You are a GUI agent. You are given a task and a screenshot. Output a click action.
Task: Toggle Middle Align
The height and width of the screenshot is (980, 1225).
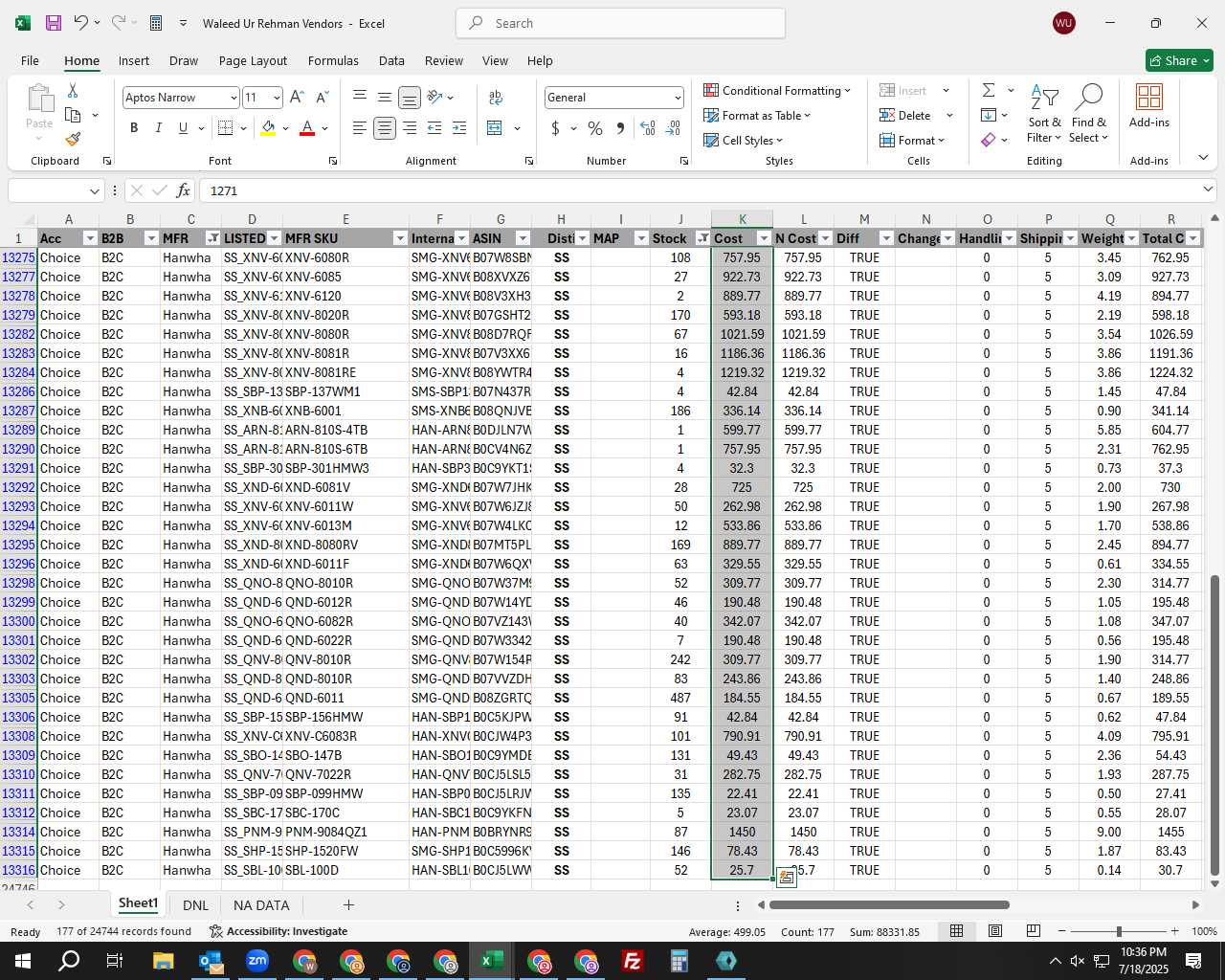tap(384, 98)
